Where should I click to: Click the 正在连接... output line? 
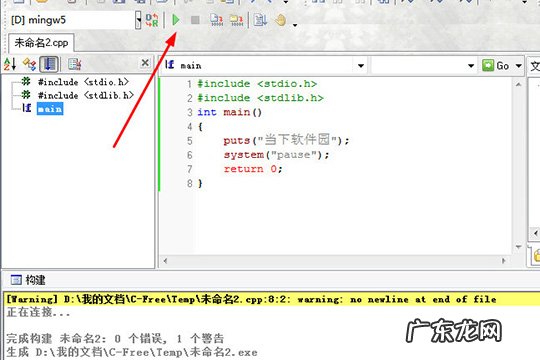coord(38,312)
